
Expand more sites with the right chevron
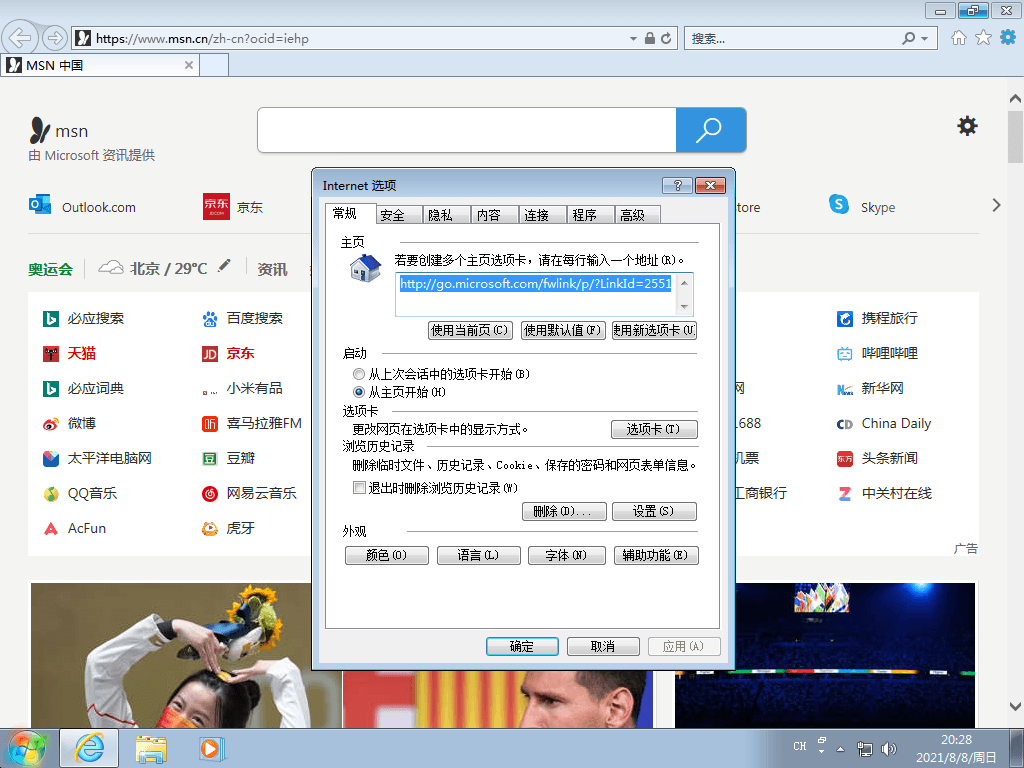[x=997, y=204]
